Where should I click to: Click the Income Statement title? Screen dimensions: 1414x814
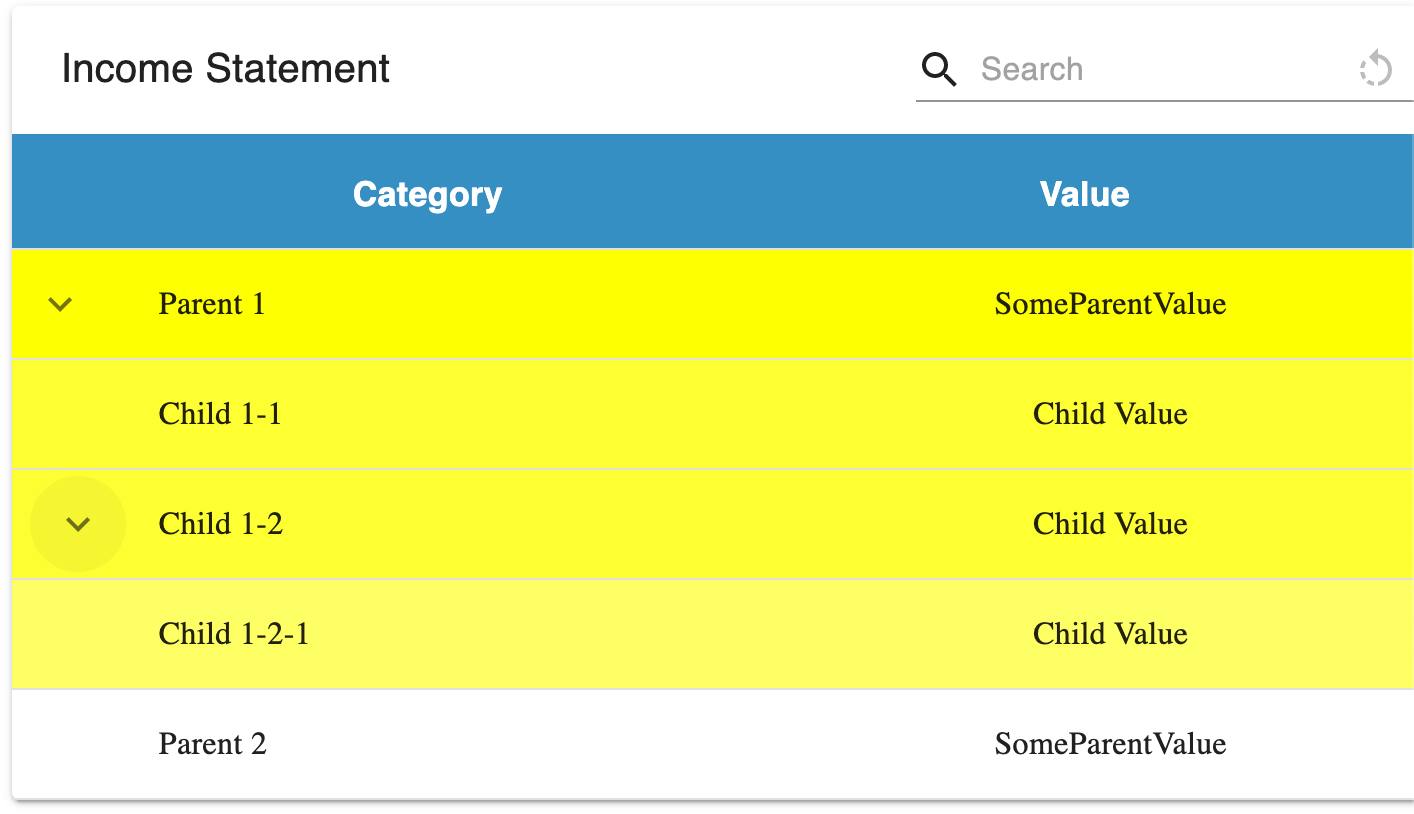tap(226, 69)
